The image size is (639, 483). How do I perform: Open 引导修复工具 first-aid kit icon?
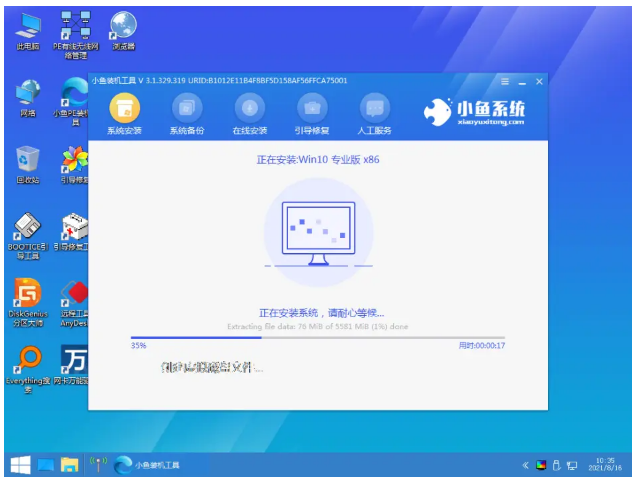coord(73,232)
